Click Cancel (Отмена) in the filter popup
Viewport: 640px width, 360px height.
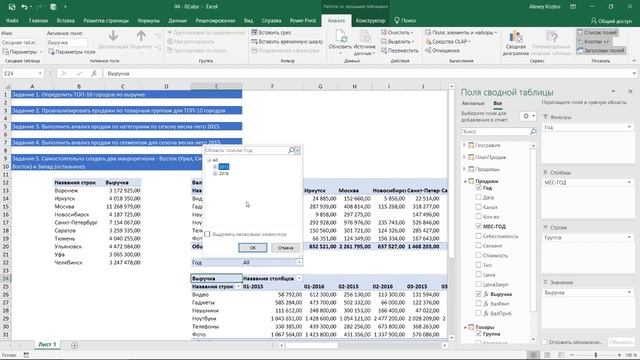(285, 247)
